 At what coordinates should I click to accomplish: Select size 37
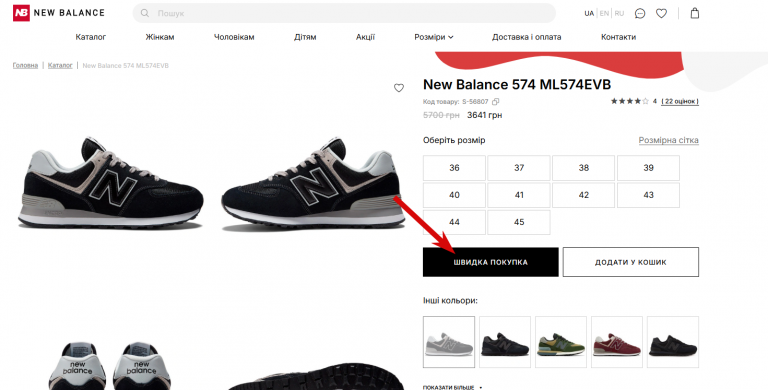click(519, 168)
